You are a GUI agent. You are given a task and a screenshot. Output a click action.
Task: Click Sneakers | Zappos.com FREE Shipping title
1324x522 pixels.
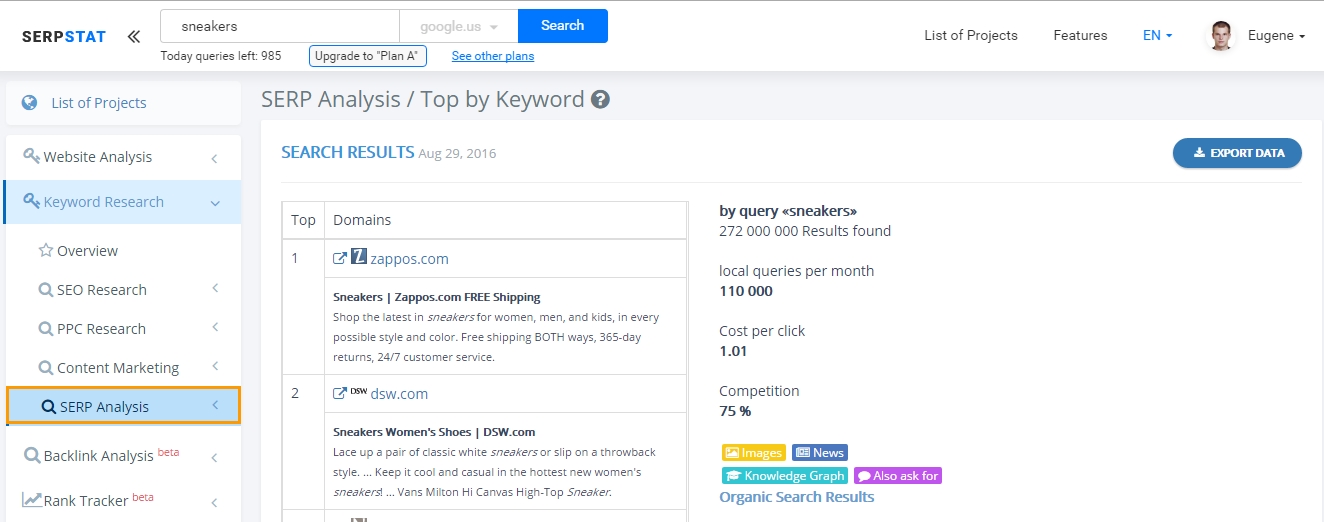tap(437, 297)
